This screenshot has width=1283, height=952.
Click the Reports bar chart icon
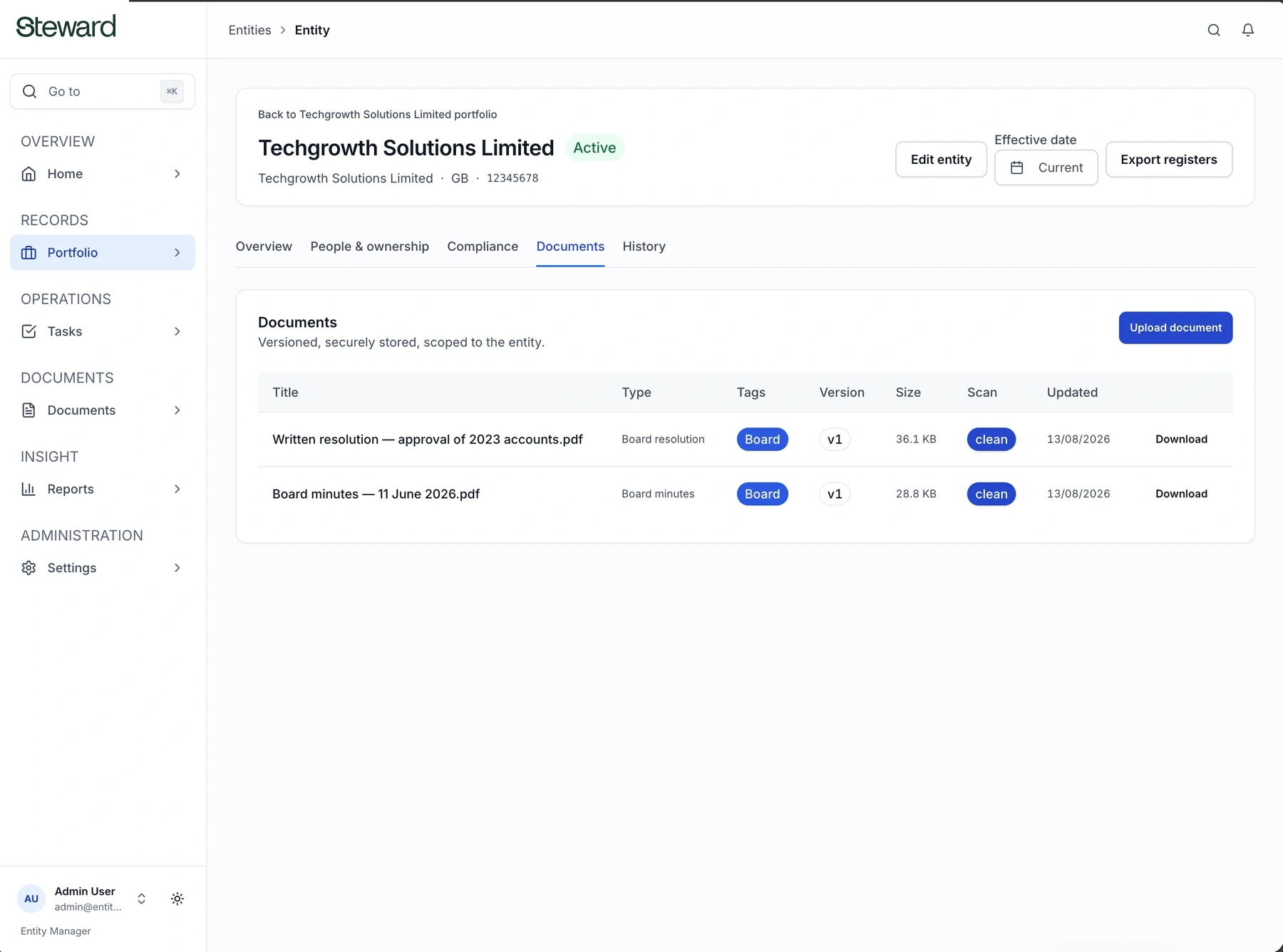(29, 489)
